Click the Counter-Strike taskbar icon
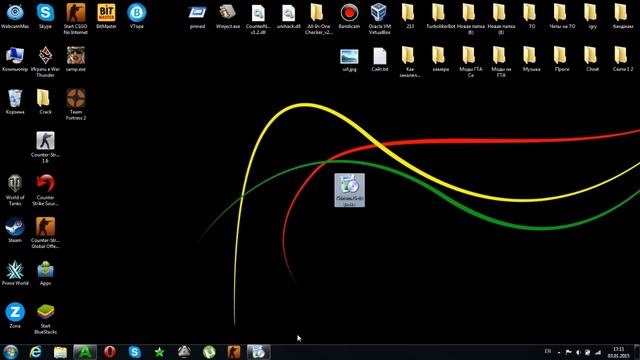Image resolution: width=640 pixels, height=360 pixels. pyautogui.click(x=234, y=352)
